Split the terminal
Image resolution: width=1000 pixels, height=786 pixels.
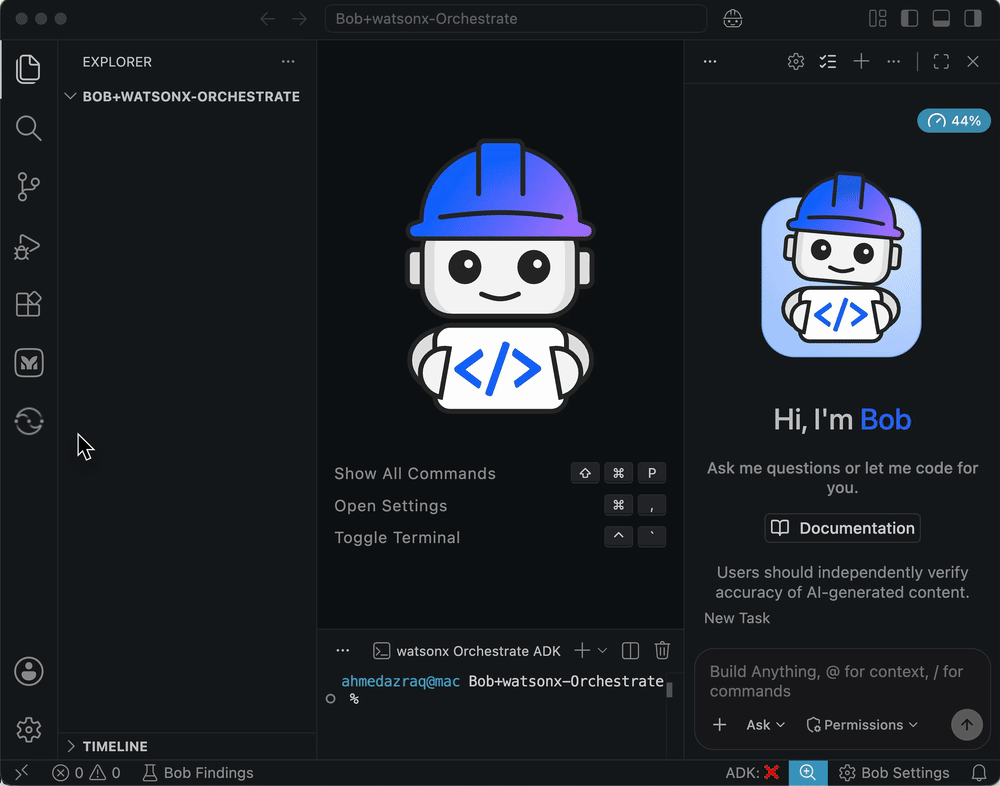tap(630, 651)
